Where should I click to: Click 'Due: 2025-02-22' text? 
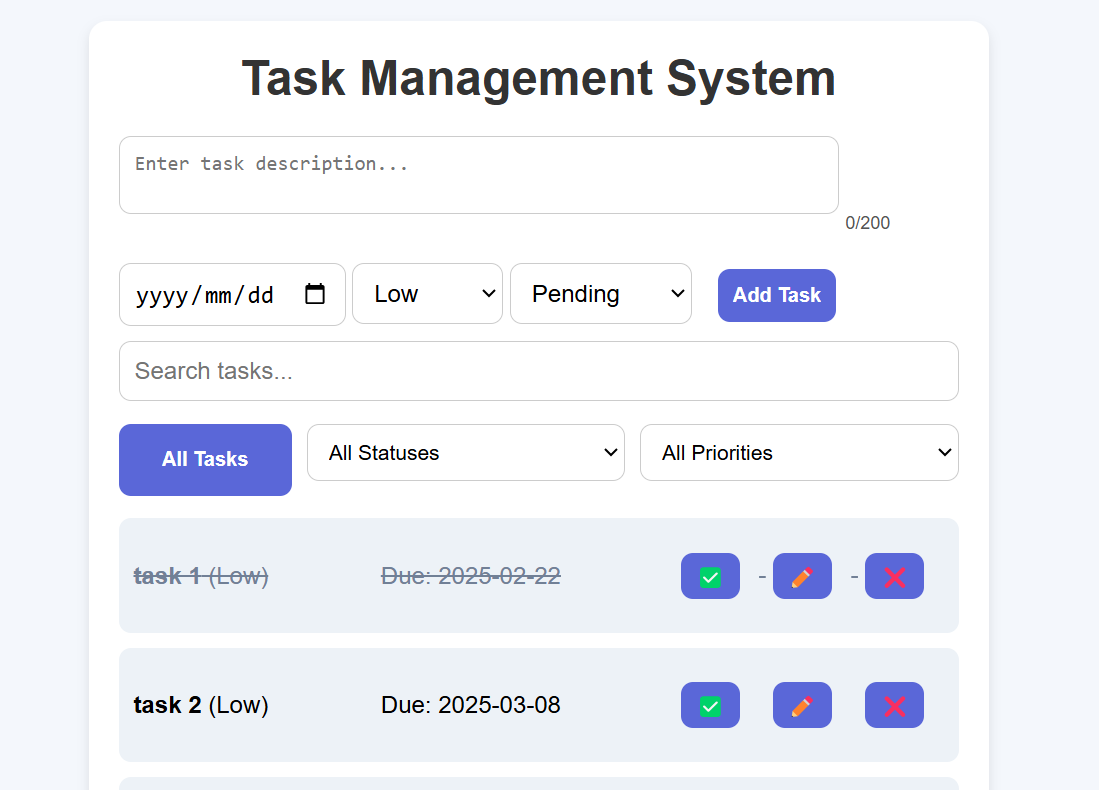coord(470,576)
